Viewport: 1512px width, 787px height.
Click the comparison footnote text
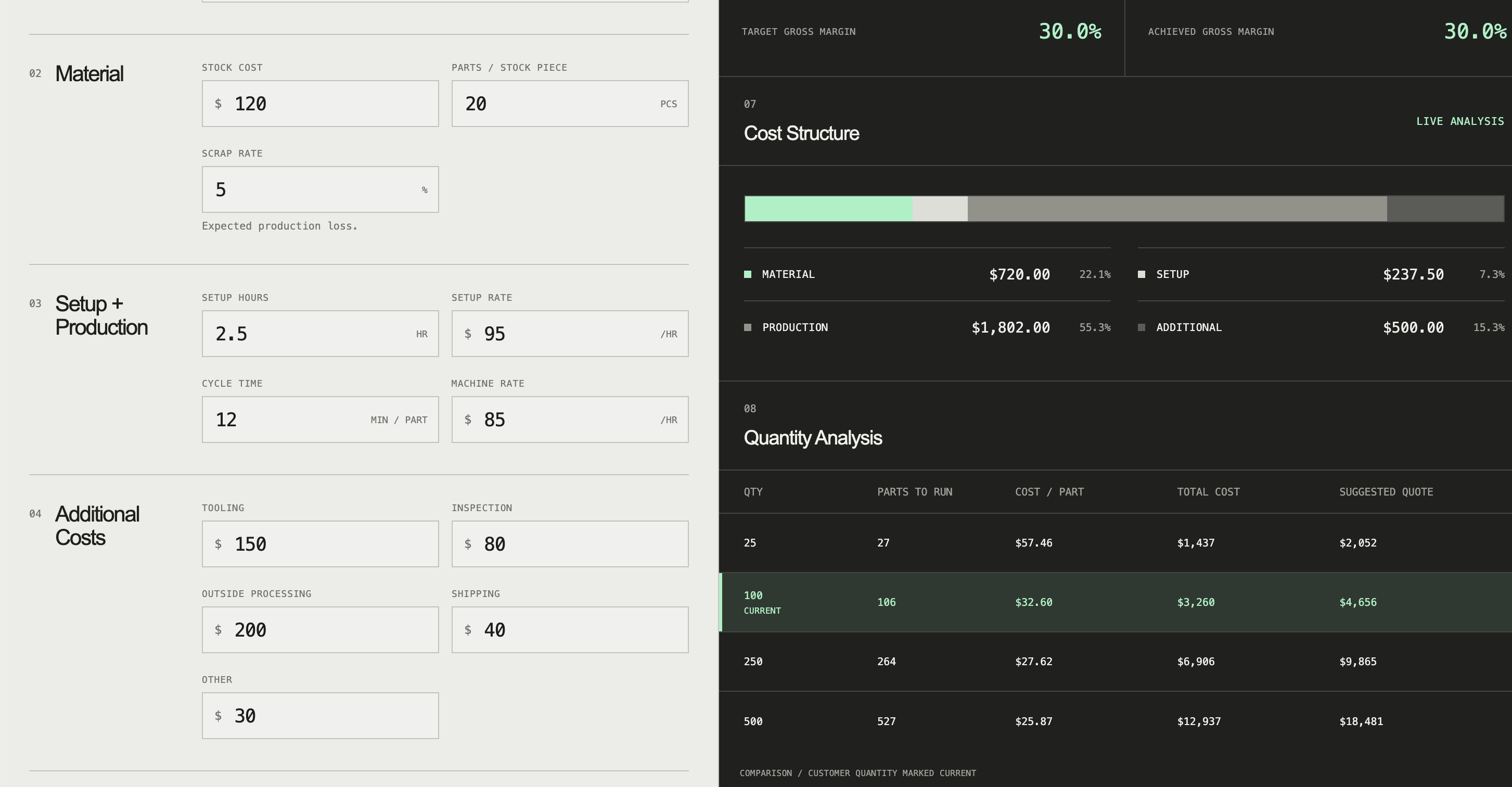click(x=857, y=773)
